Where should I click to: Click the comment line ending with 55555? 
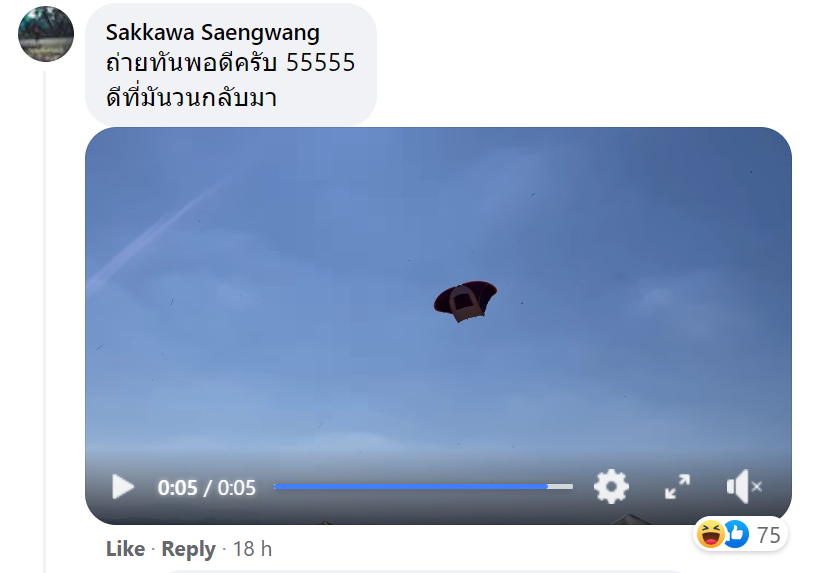coord(231,63)
